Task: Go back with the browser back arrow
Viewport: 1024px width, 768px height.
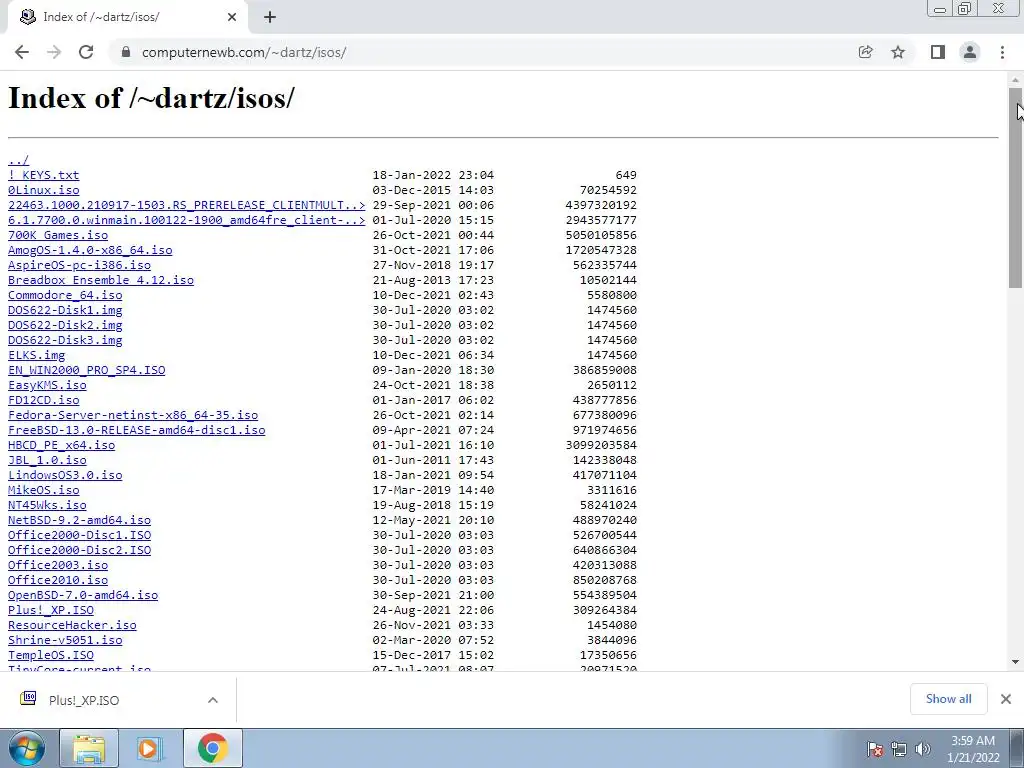Action: [x=22, y=52]
